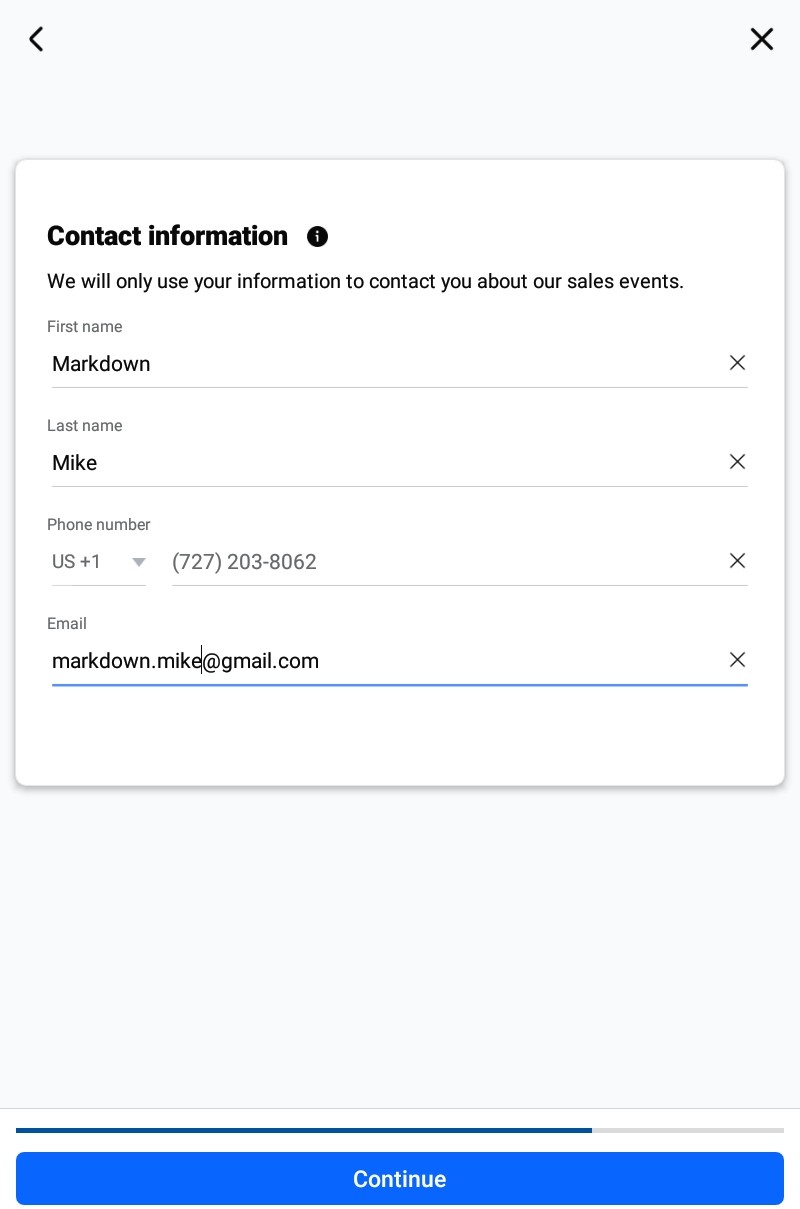Click the country code dropdown triangle arrow

(x=139, y=562)
